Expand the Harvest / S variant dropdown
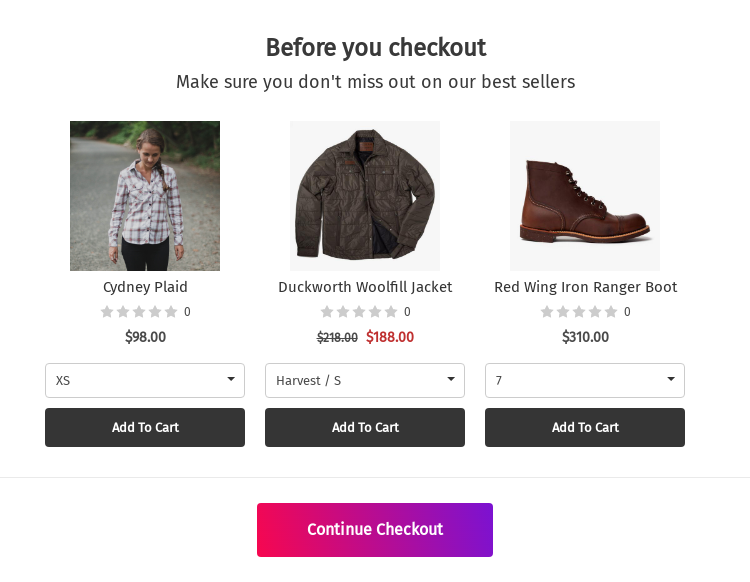 pyautogui.click(x=365, y=380)
